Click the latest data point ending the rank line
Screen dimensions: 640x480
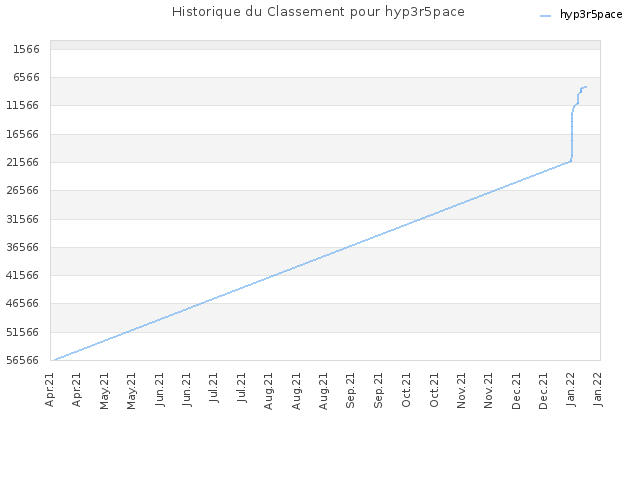click(586, 87)
